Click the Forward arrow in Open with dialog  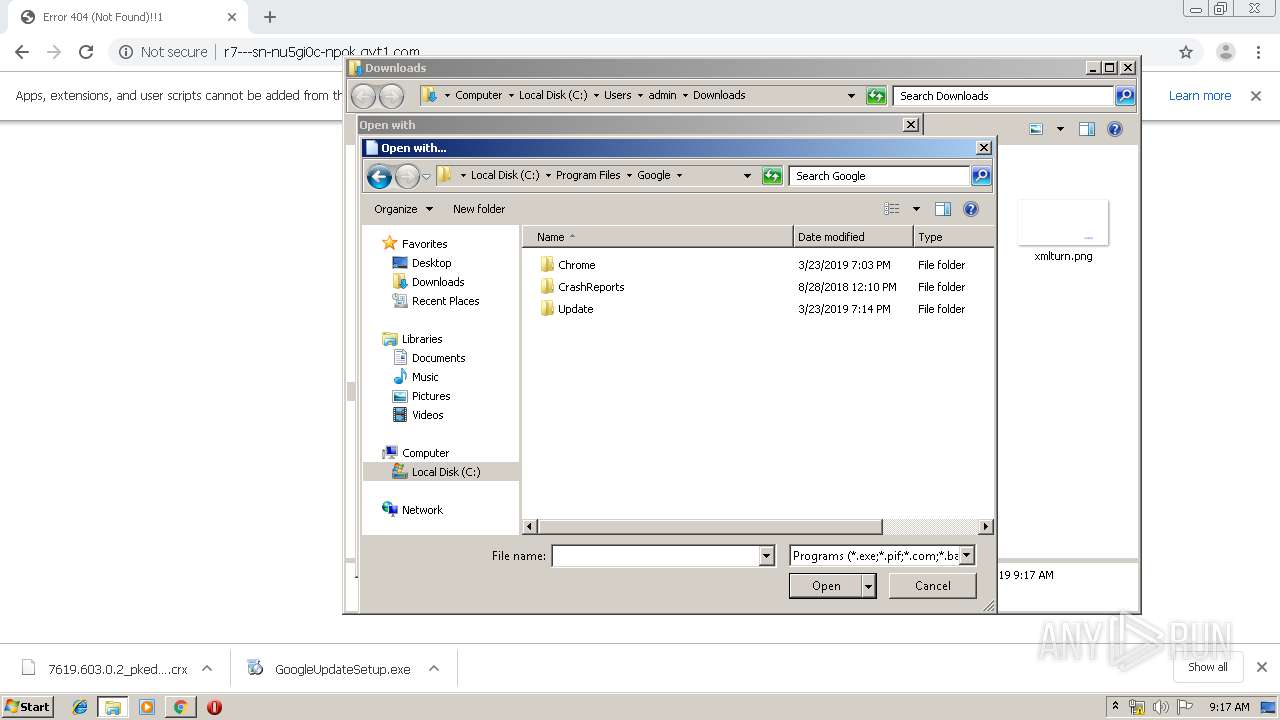407,177
